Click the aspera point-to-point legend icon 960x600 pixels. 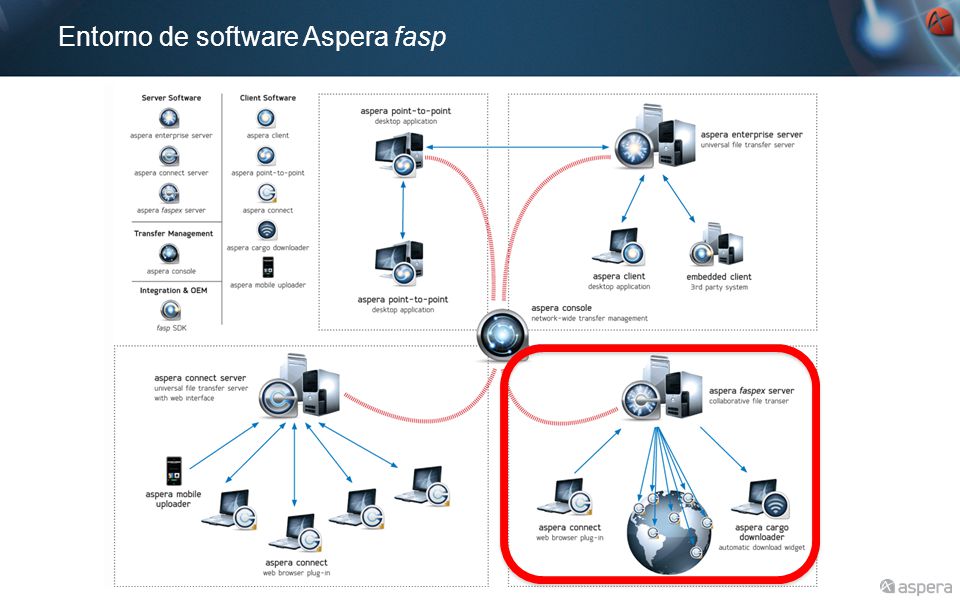pos(266,156)
